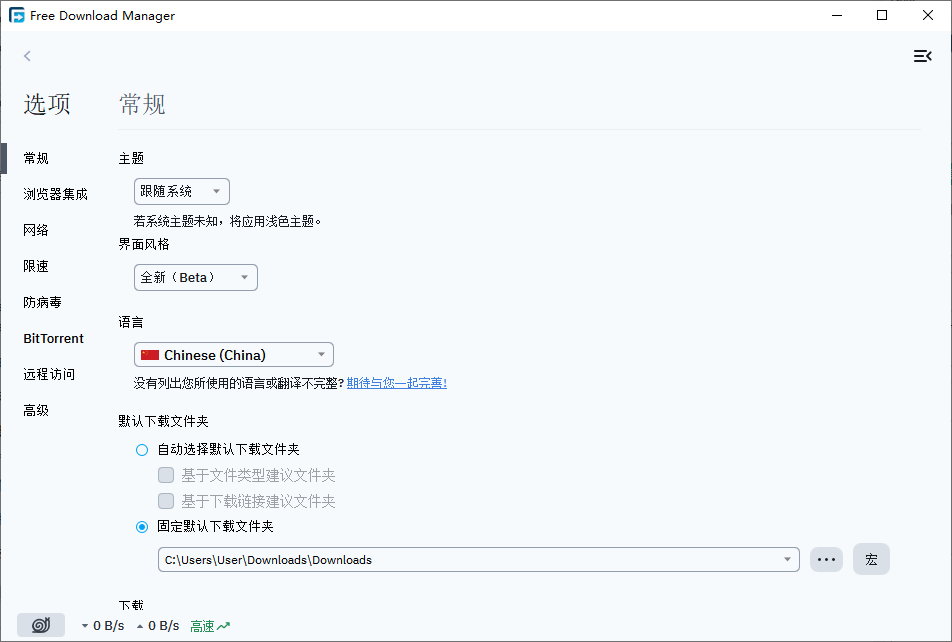Image resolution: width=952 pixels, height=642 pixels.
Task: Select the 常规 settings section
Action: 36,159
